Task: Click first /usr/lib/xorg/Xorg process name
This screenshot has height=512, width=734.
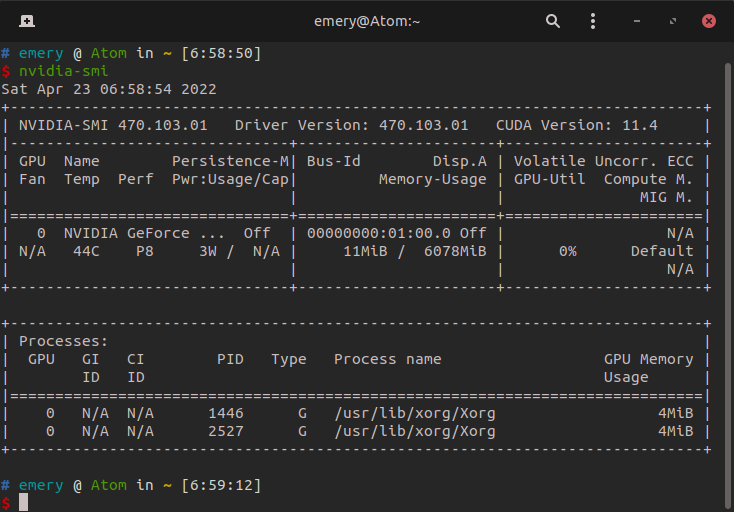Action: tap(415, 413)
